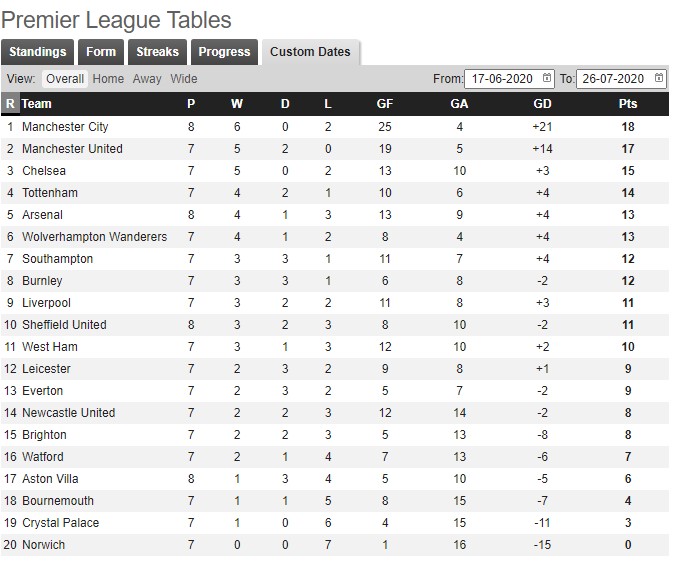The width and height of the screenshot is (675, 578).
Task: Open the From date calendar icon
Action: click(x=547, y=78)
